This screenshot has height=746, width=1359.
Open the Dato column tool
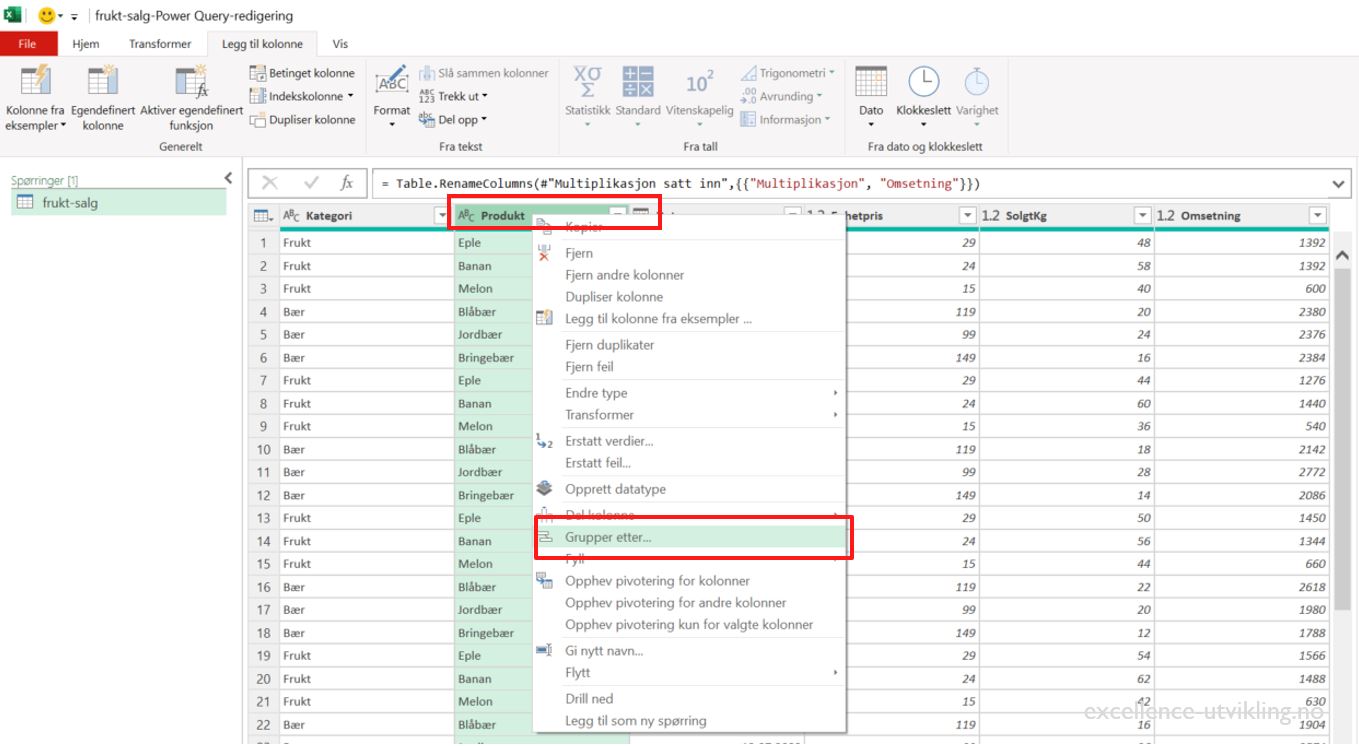[871, 97]
